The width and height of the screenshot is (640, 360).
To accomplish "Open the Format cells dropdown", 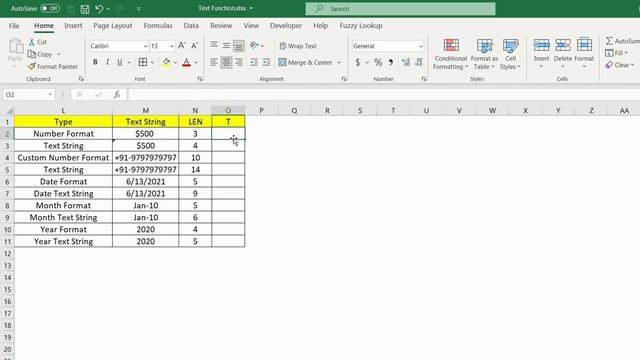I will coord(584,53).
